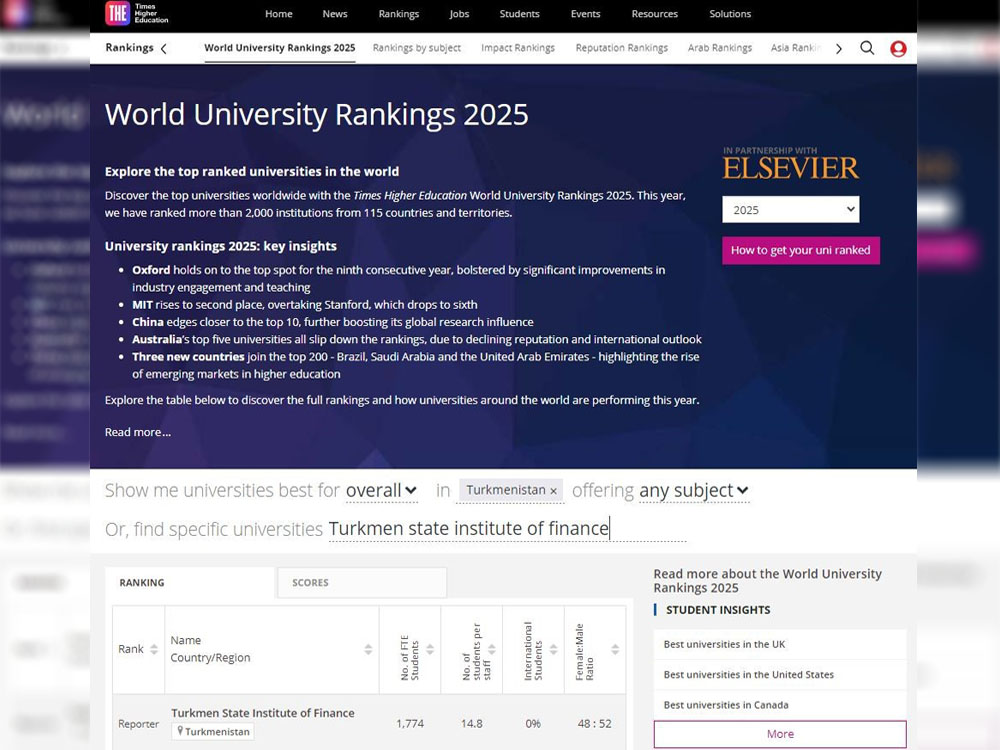Sort by No. of FTE Students
This screenshot has width=1000, height=750.
point(430,649)
